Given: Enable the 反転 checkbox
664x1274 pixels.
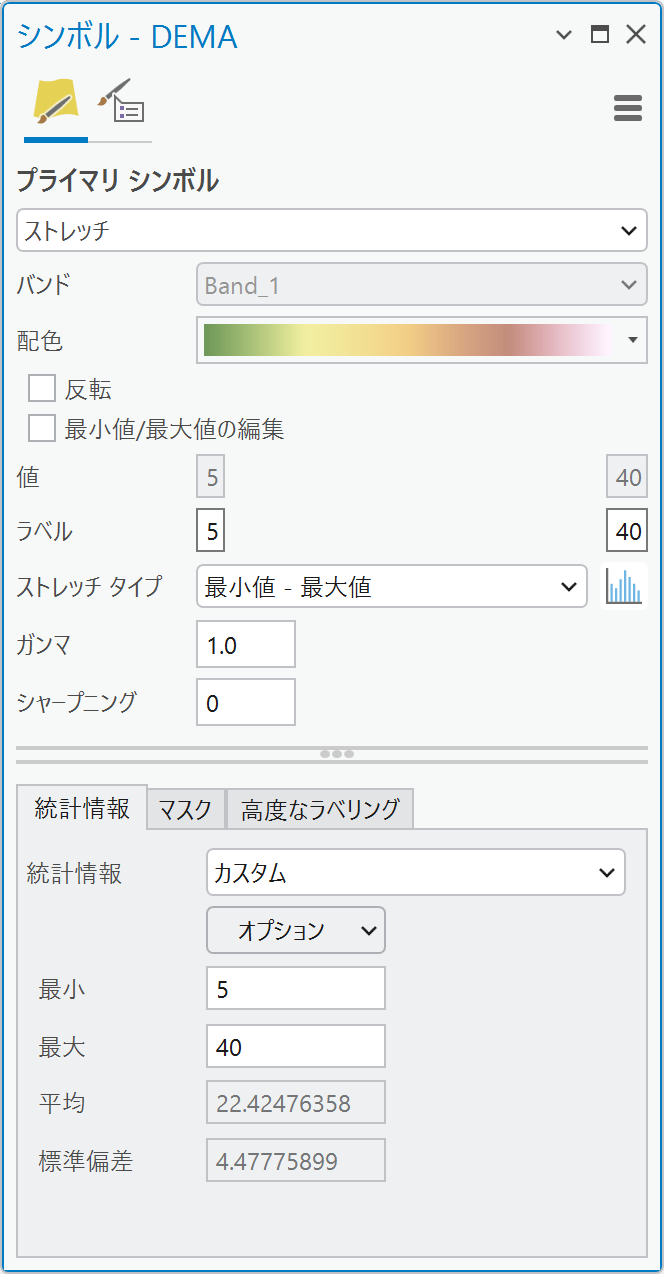Looking at the screenshot, I should [42, 388].
